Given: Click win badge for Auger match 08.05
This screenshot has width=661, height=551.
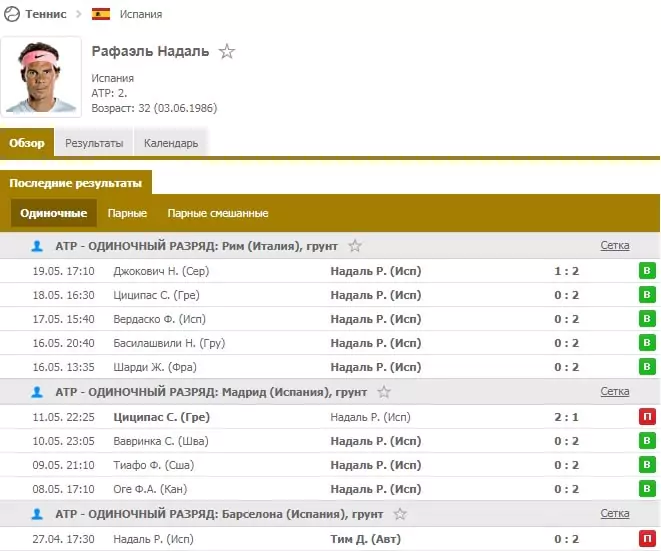Looking at the screenshot, I should point(647,489).
